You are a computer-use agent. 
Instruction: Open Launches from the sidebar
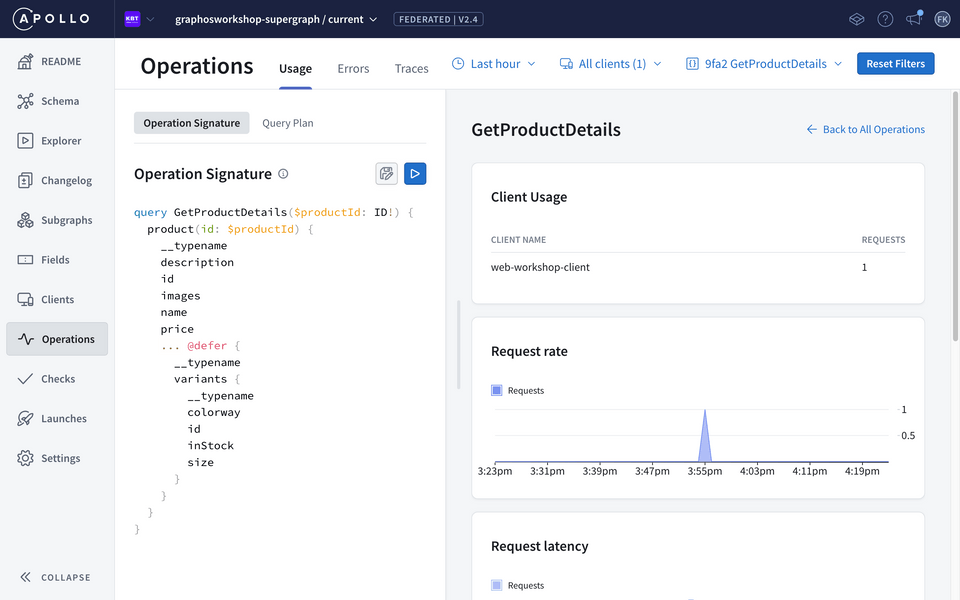(x=57, y=419)
